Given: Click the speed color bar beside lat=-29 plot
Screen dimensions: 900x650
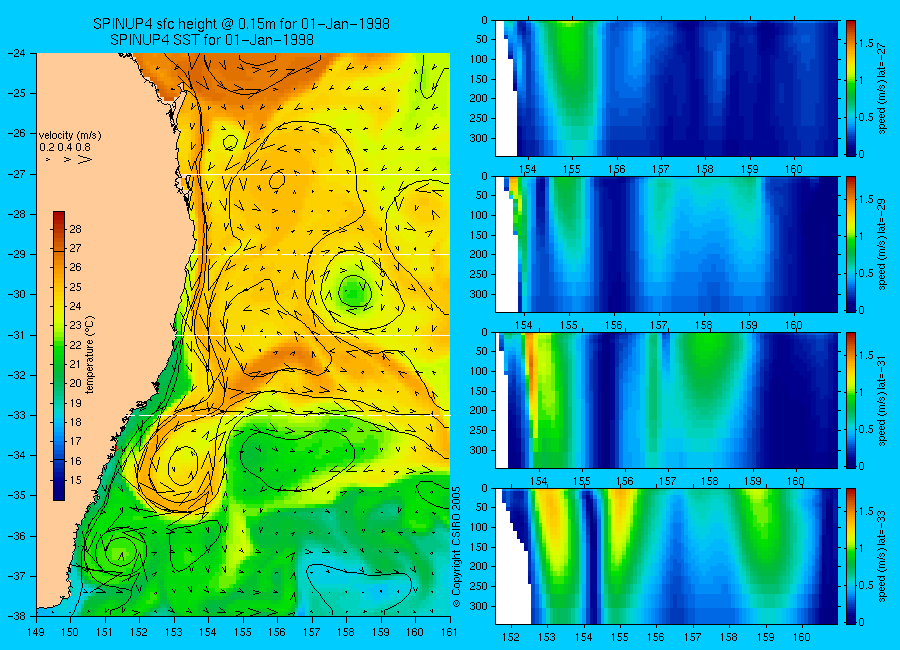Looking at the screenshot, I should 851,244.
